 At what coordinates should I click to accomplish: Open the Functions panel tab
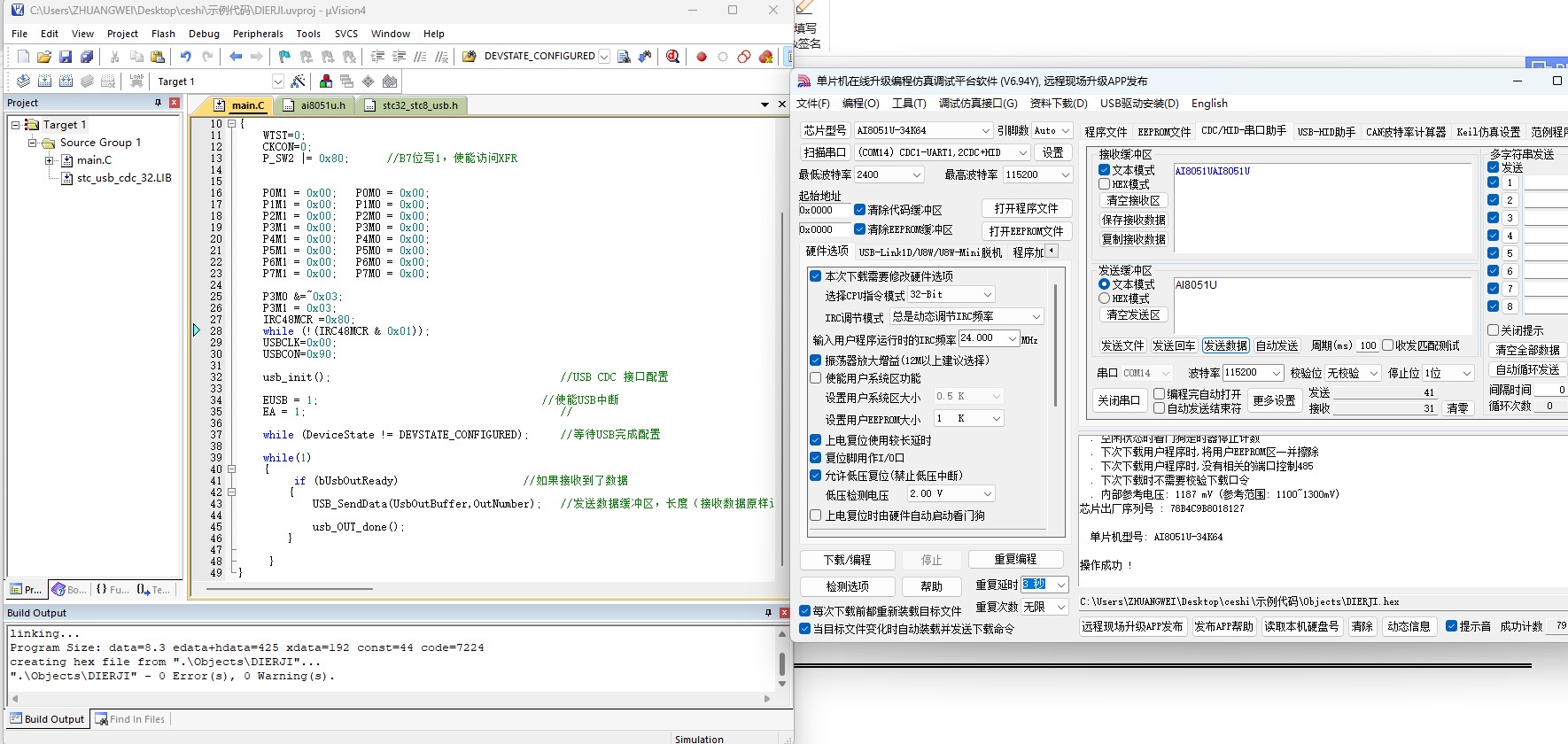113,589
